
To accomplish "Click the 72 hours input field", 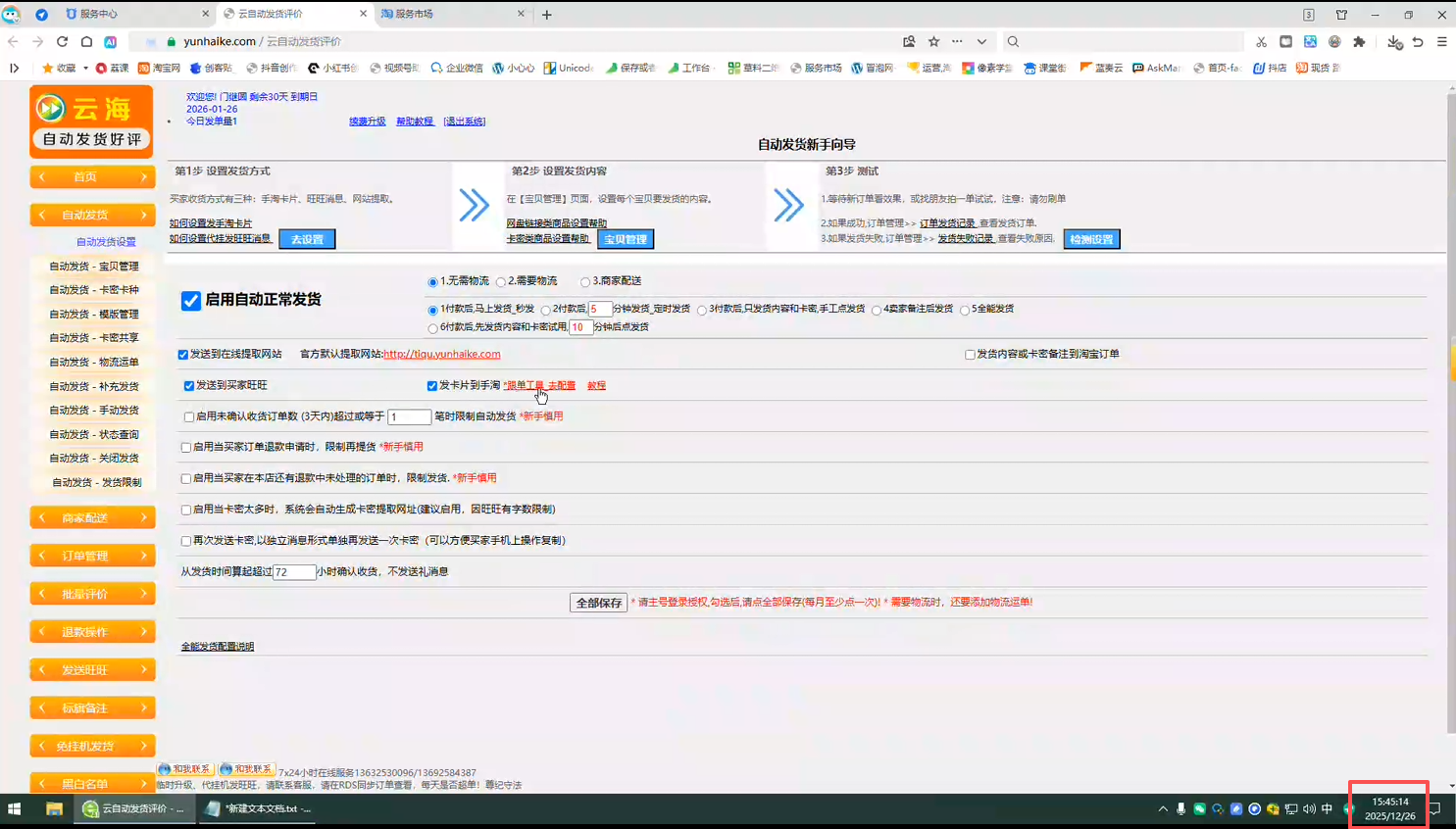I will (294, 572).
